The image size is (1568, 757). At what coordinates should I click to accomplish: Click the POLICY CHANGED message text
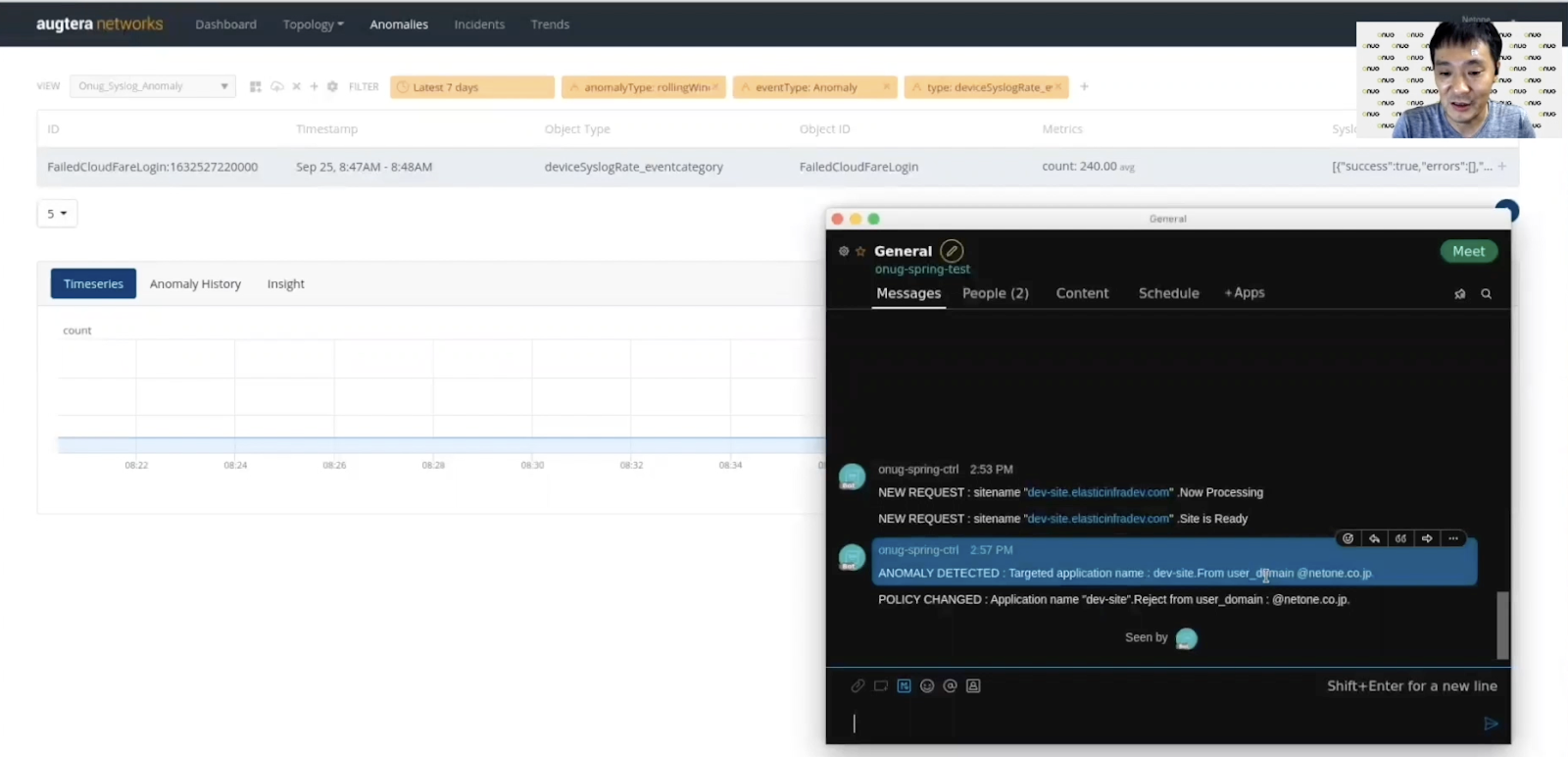tap(1113, 599)
